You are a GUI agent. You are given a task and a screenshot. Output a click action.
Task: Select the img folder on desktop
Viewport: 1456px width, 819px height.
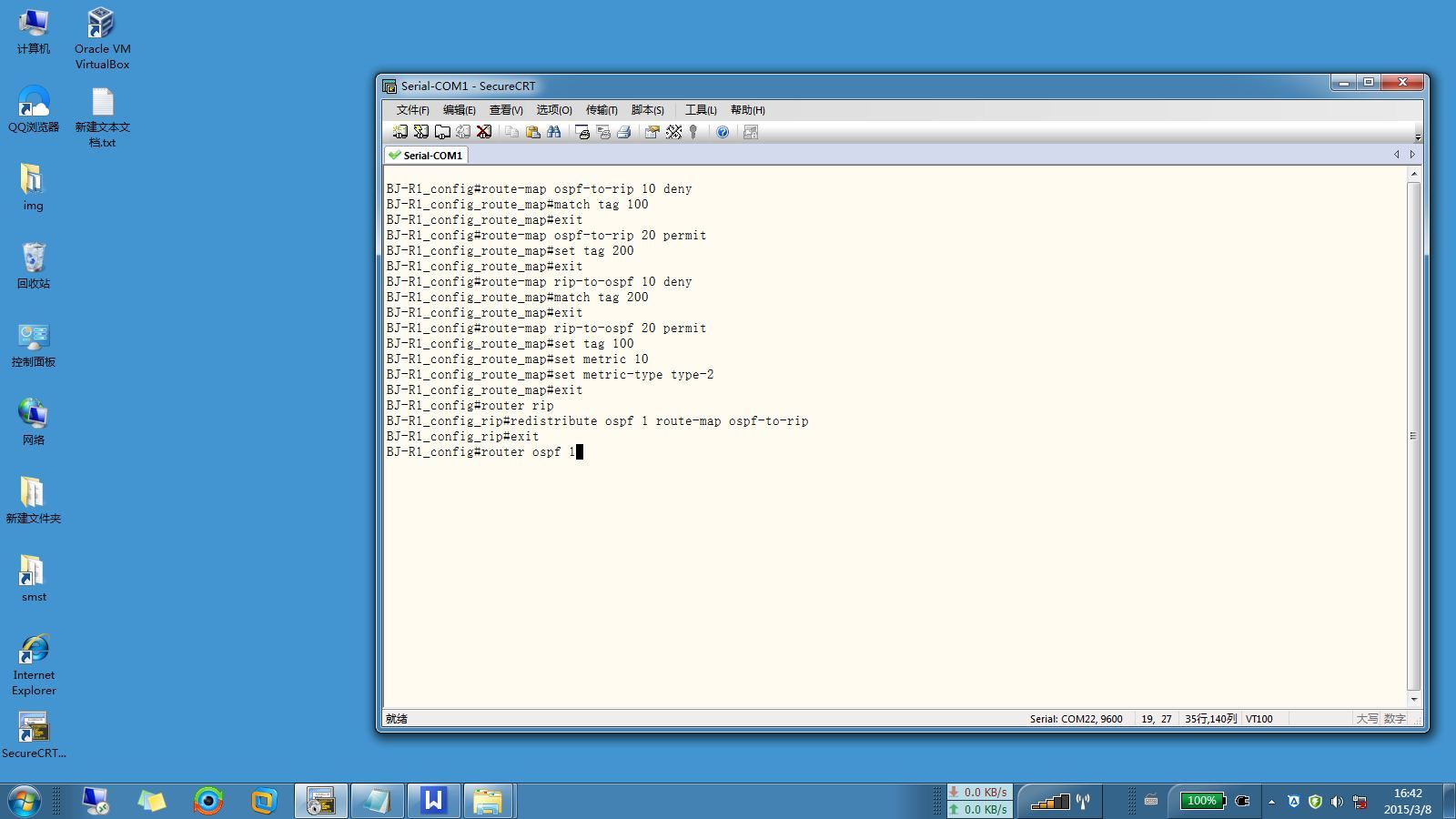pyautogui.click(x=34, y=187)
